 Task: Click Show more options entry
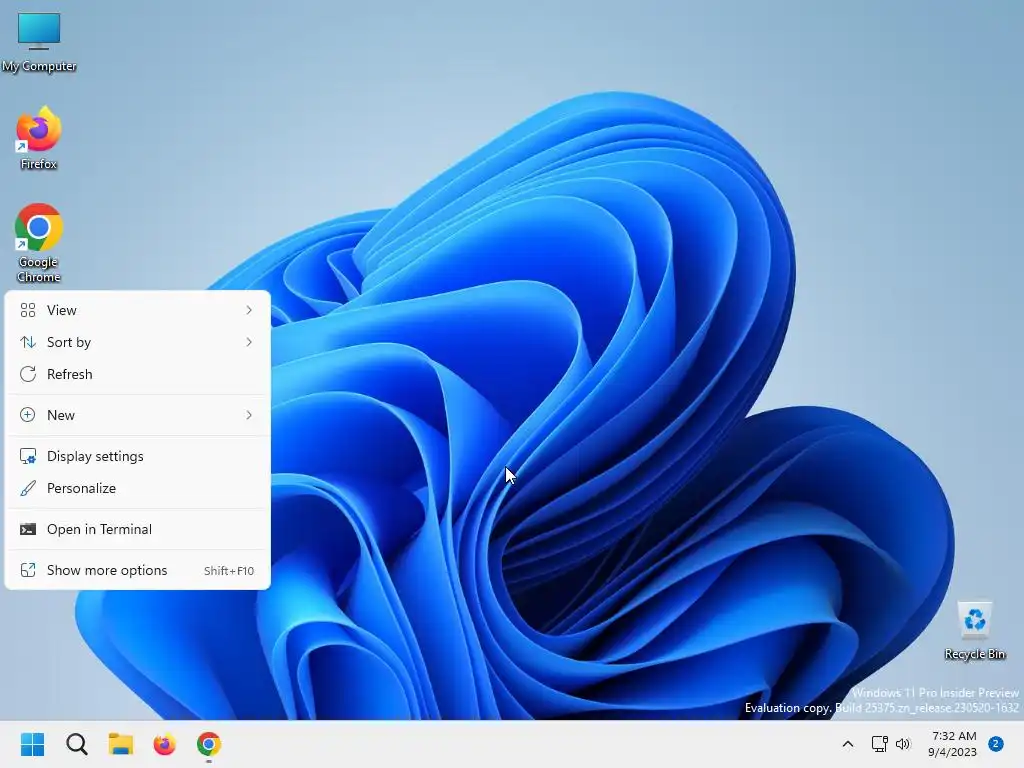(x=138, y=570)
